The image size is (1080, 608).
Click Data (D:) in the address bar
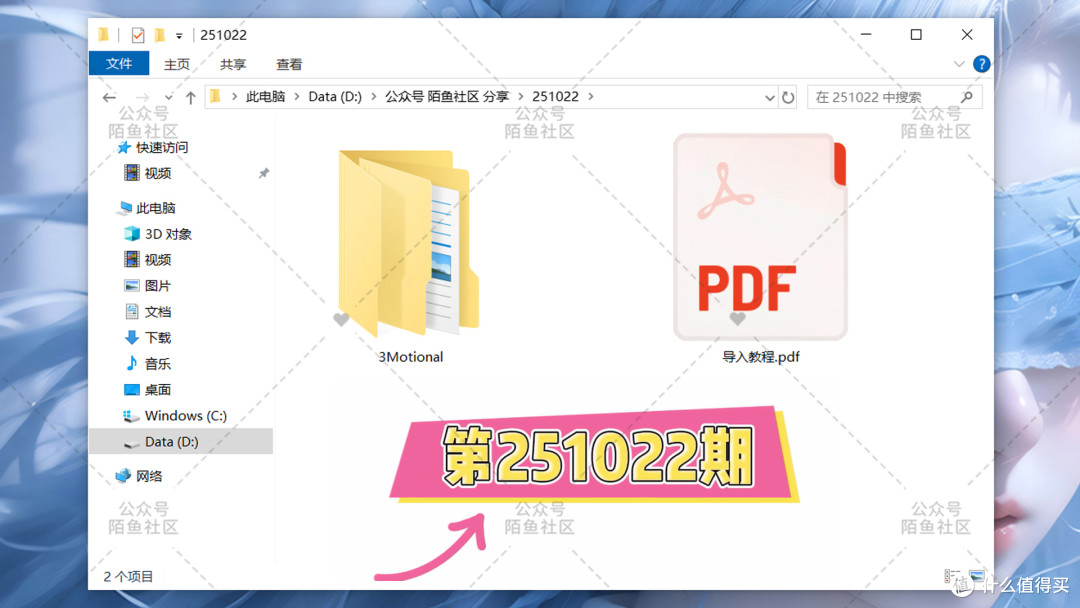(335, 96)
